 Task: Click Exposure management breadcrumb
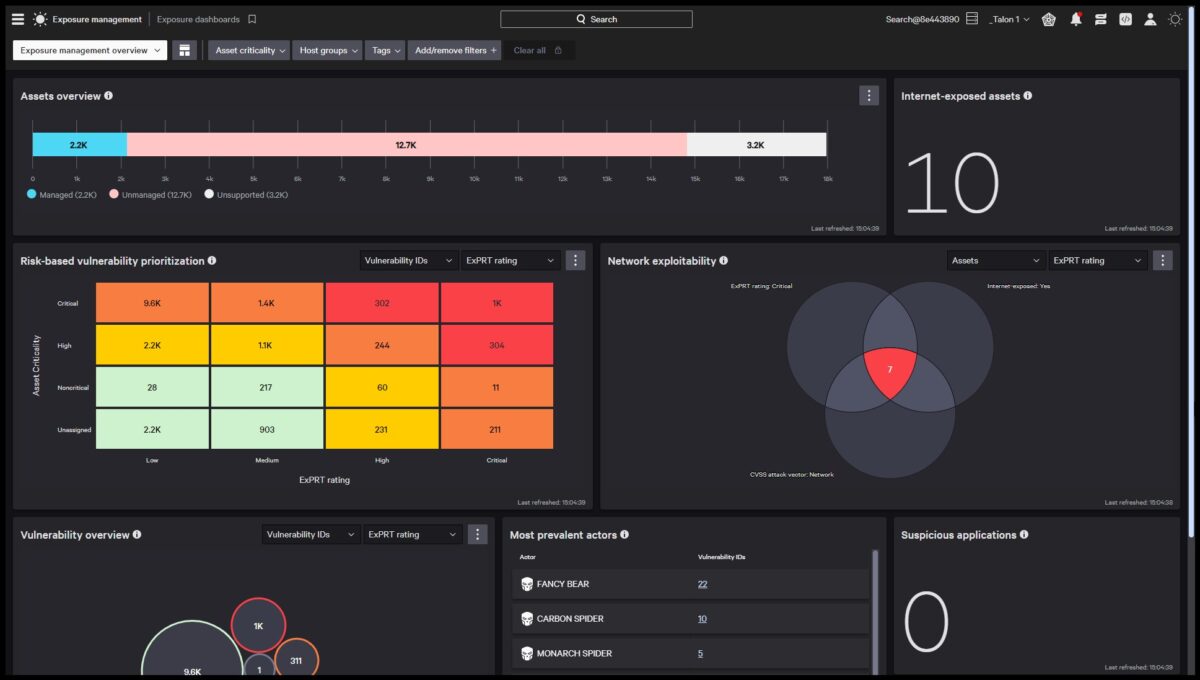coord(97,19)
